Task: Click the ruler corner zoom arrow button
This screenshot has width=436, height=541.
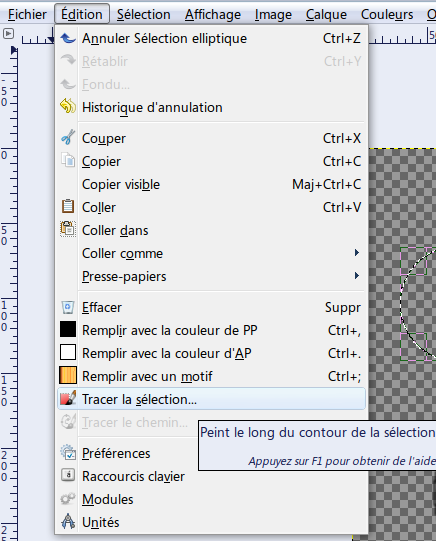Action: [x=8, y=34]
